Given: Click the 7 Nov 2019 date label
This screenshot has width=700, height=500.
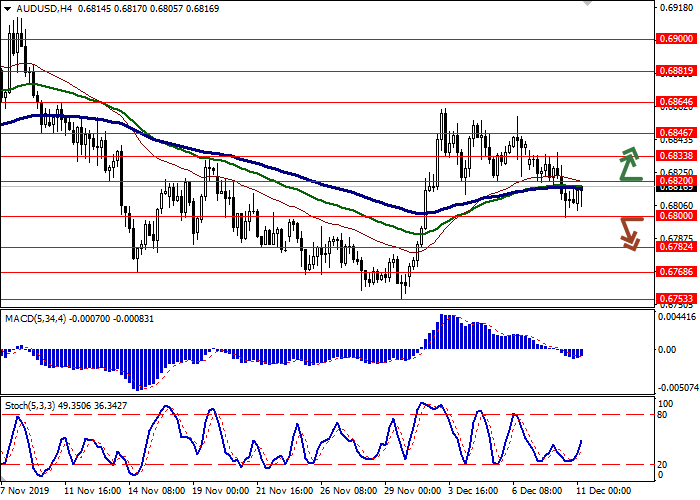Looking at the screenshot, I should pyautogui.click(x=24, y=492).
